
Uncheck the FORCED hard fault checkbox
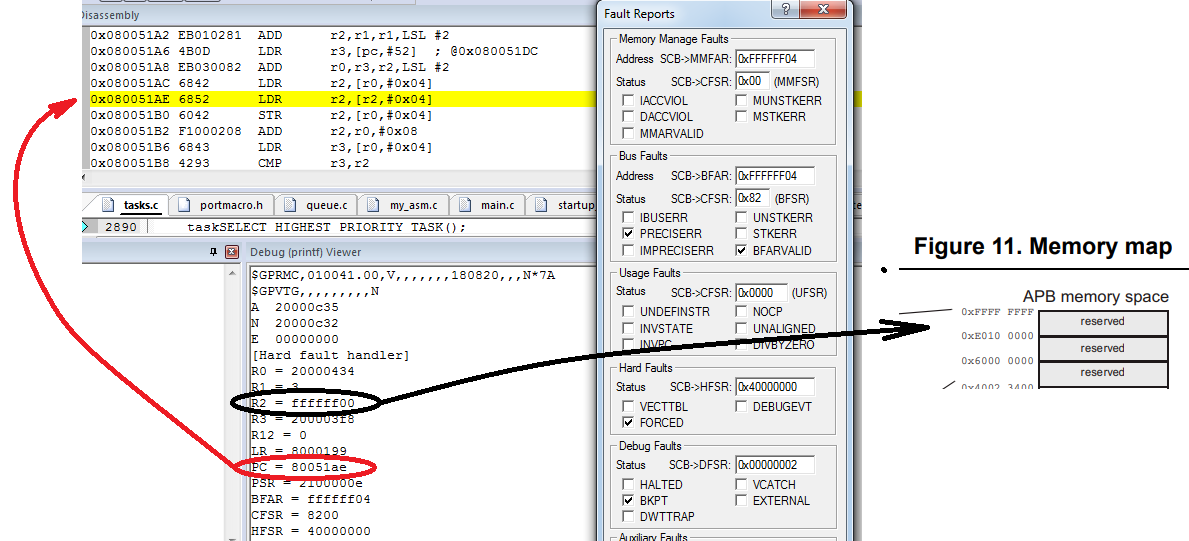(628, 423)
